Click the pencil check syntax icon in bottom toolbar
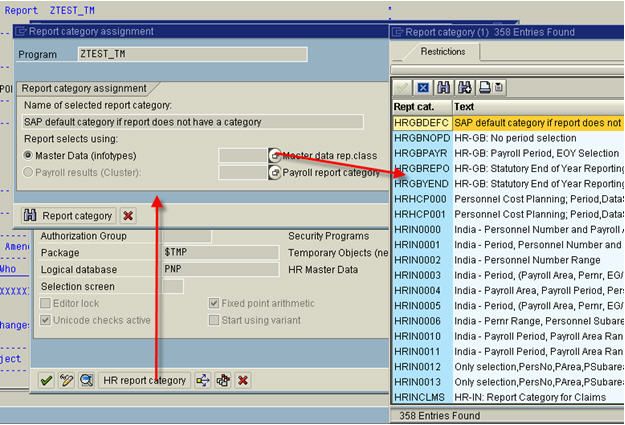Viewport: 625px width, 425px height. (66, 380)
